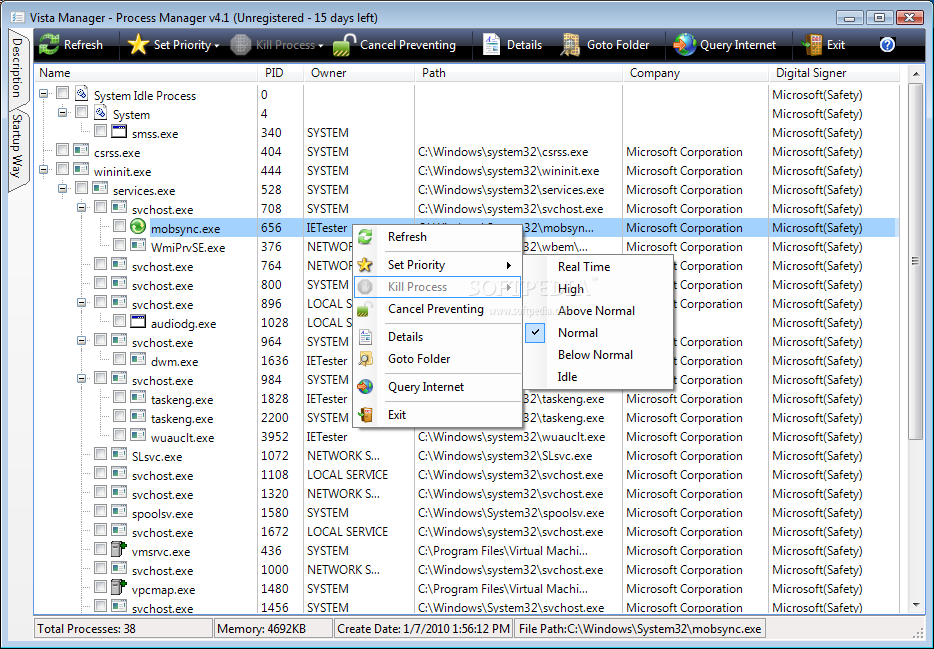Click the audiodg.exe window icon

tap(138, 322)
